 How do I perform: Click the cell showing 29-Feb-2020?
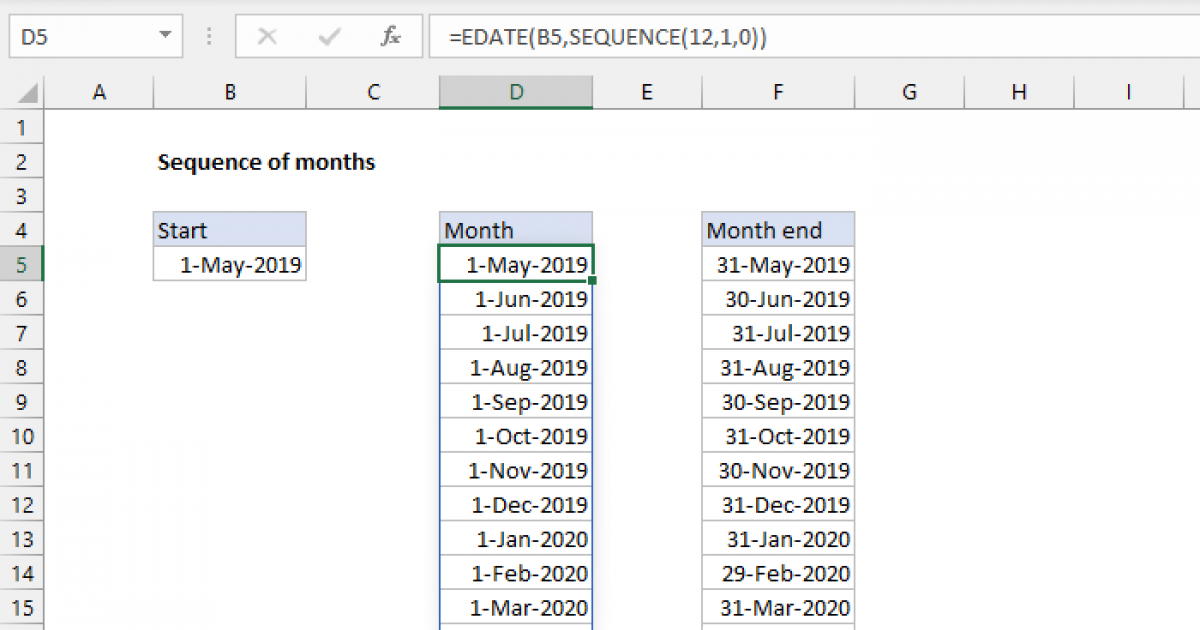778,573
